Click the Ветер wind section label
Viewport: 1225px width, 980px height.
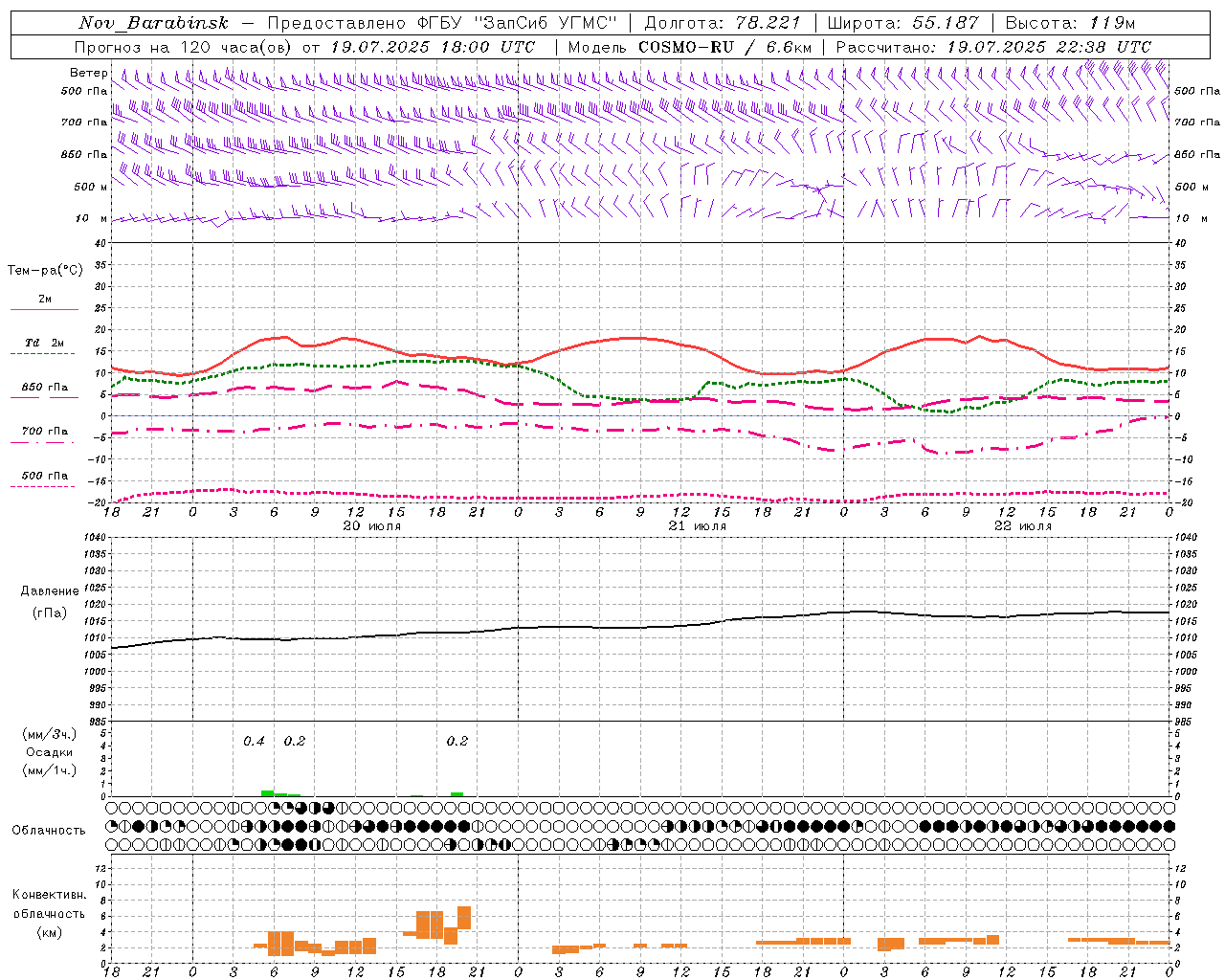coord(88,73)
